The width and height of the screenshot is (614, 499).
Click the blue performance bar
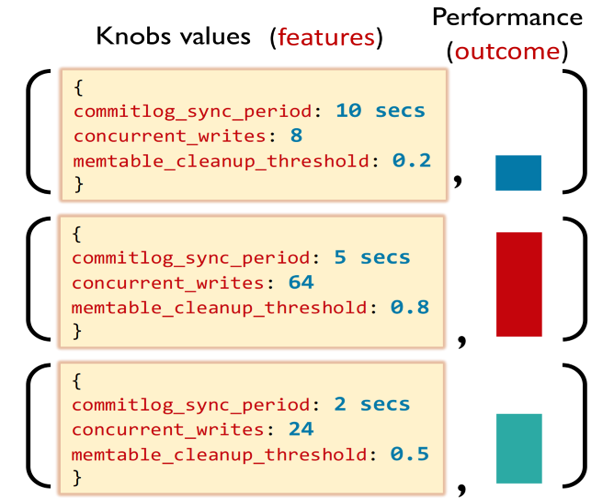(518, 173)
